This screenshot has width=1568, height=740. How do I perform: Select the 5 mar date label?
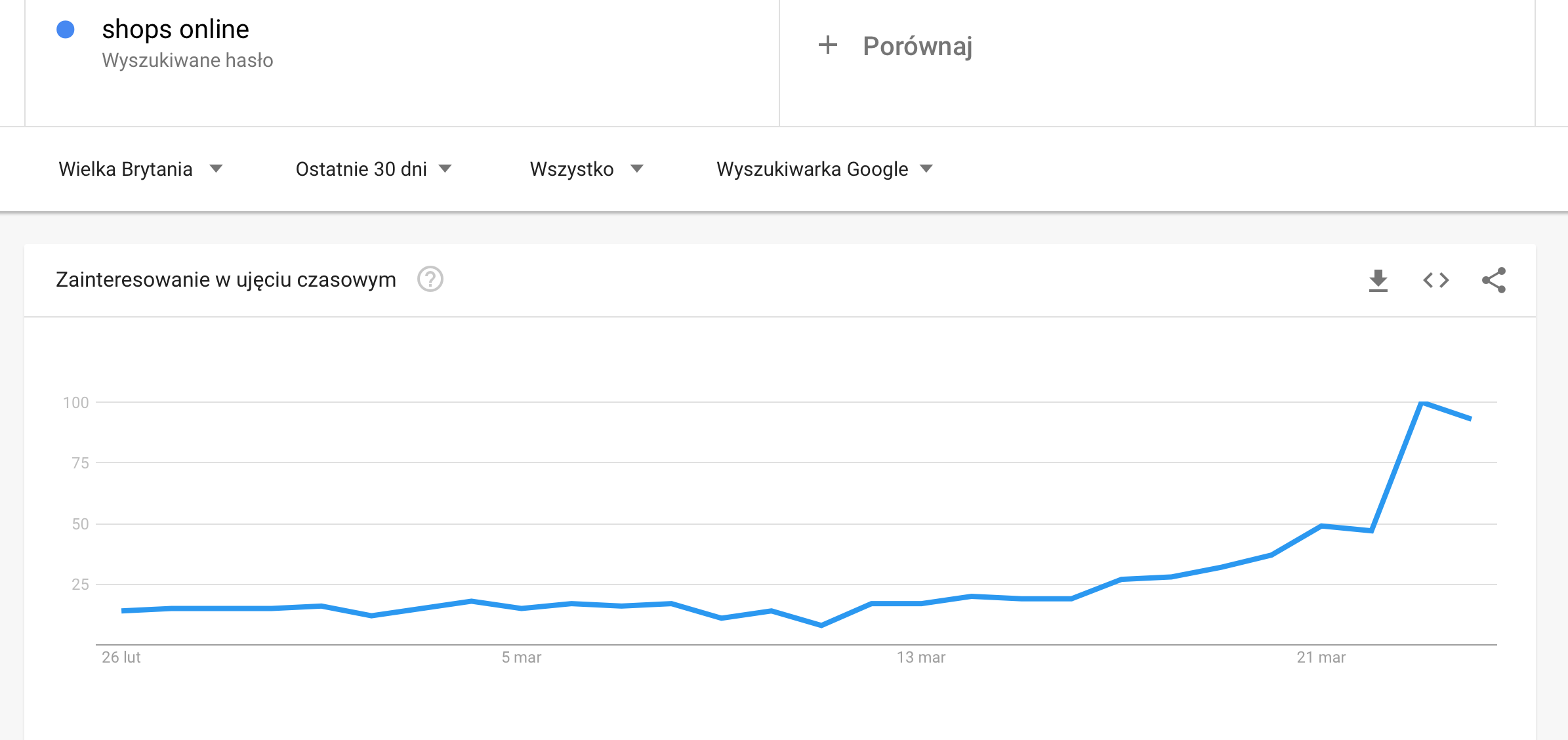522,657
